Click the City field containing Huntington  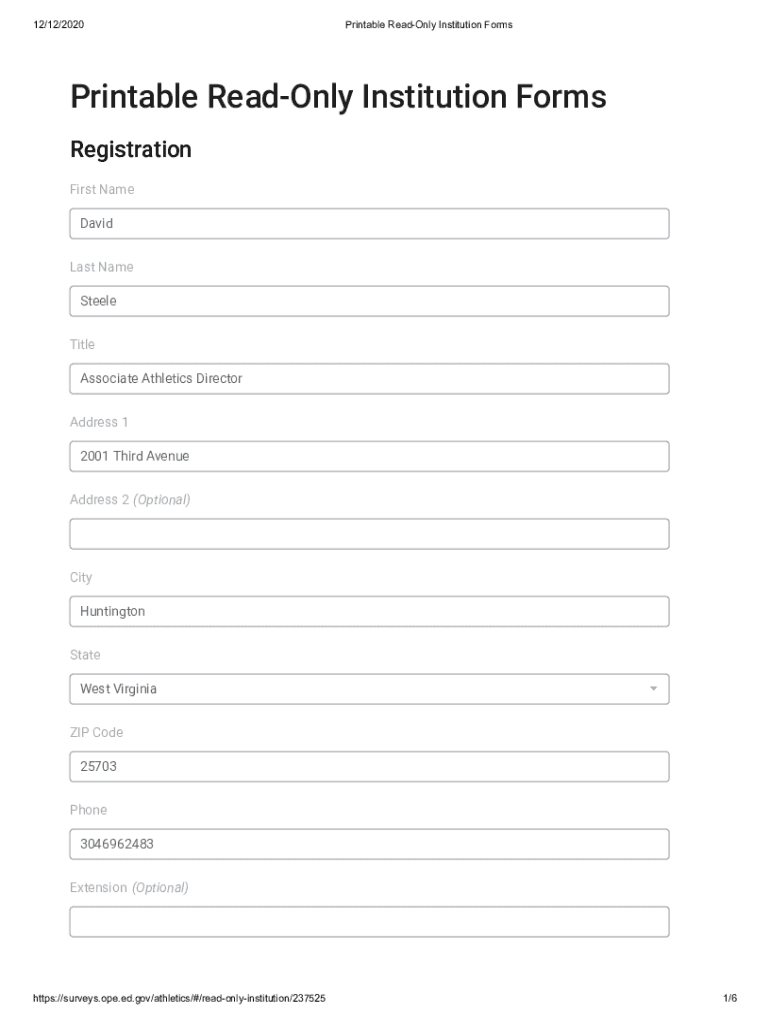tap(369, 611)
